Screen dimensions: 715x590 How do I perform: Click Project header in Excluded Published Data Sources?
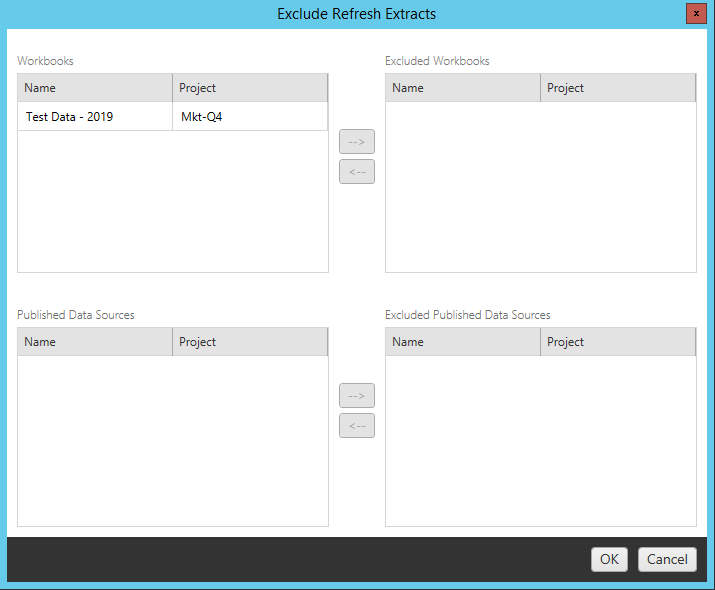tap(618, 342)
